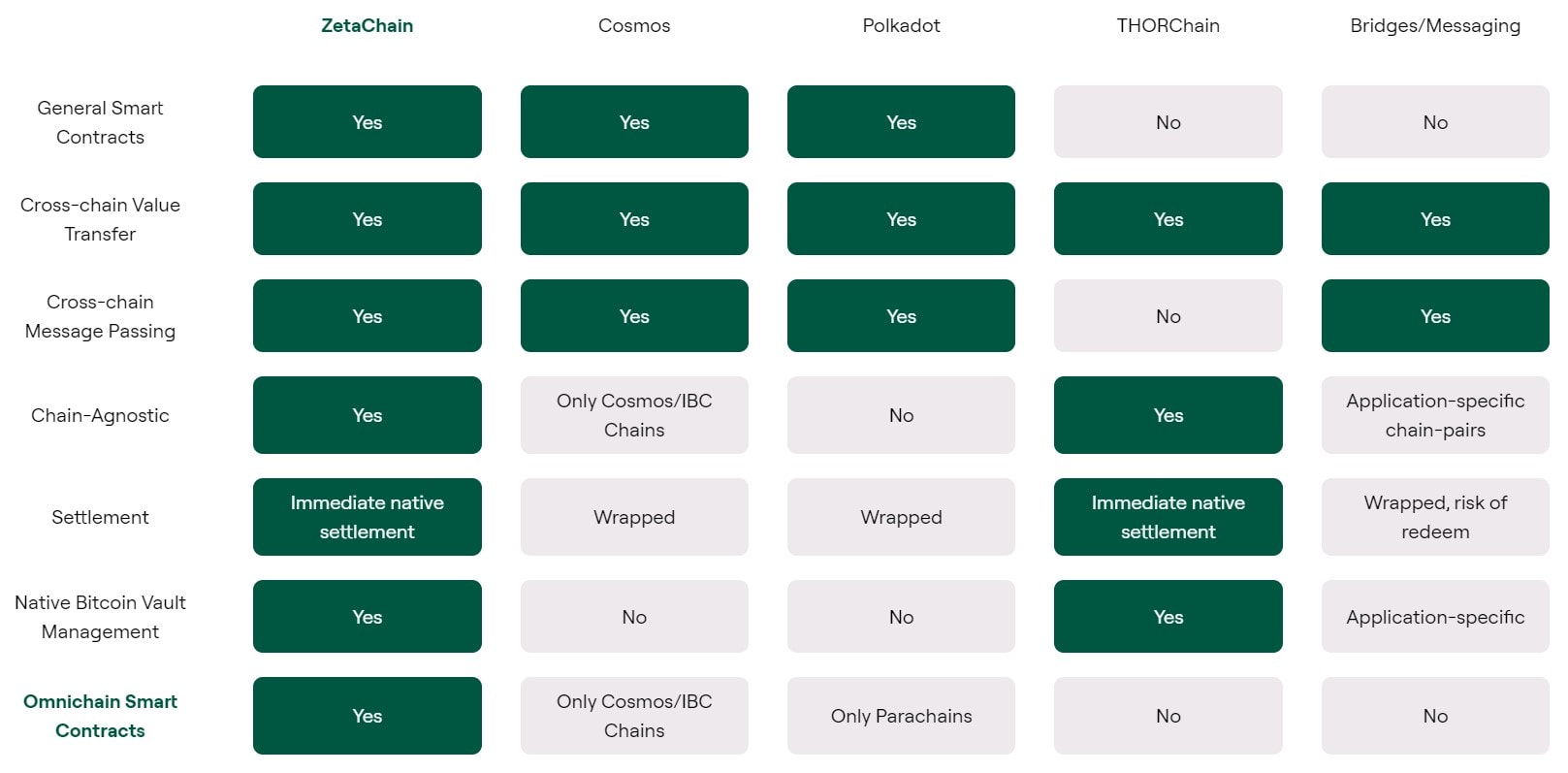The width and height of the screenshot is (1568, 773).
Task: Select the THORChain column header
Action: (x=1168, y=26)
